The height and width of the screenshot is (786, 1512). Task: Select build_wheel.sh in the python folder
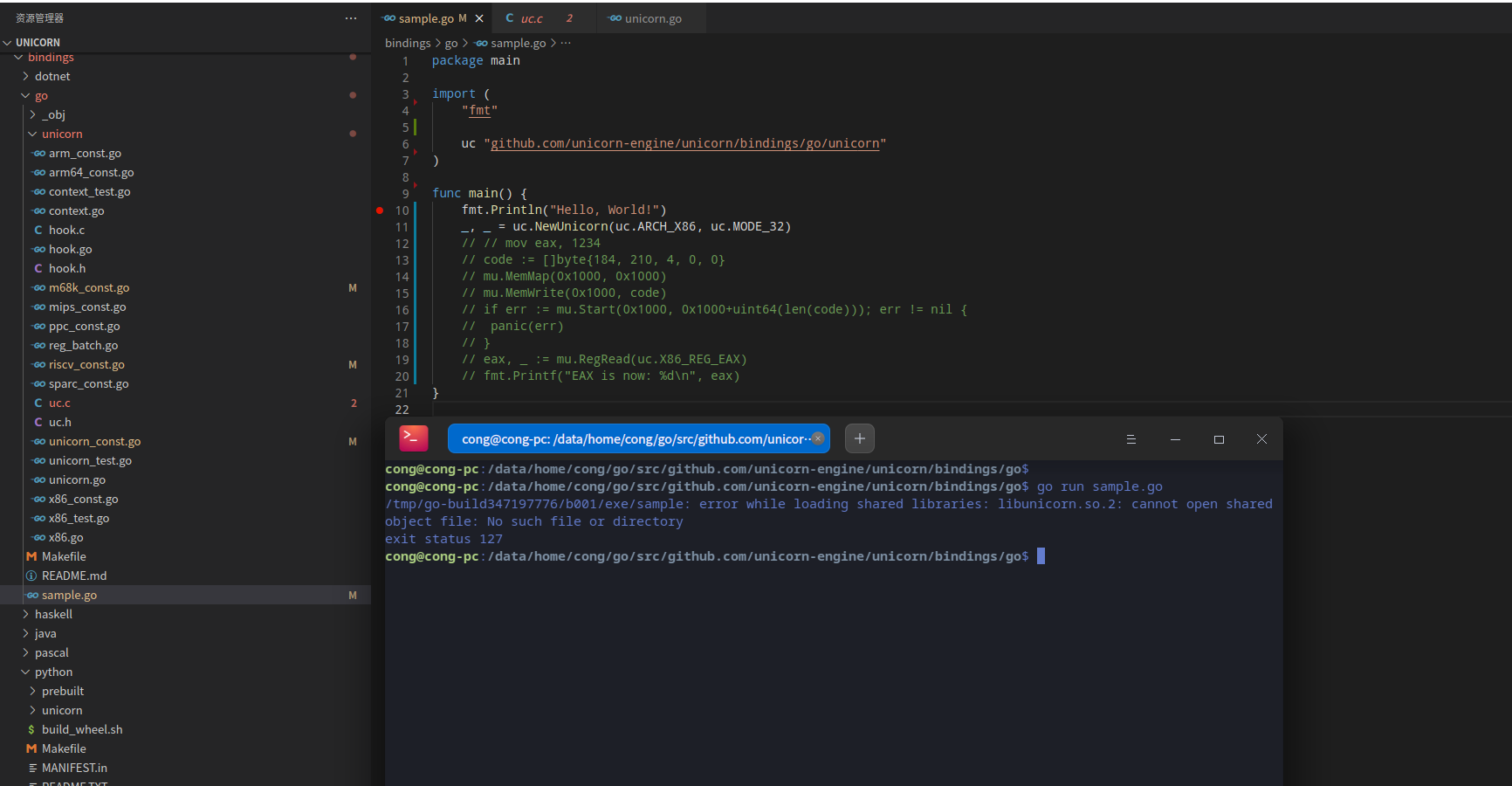pos(84,729)
